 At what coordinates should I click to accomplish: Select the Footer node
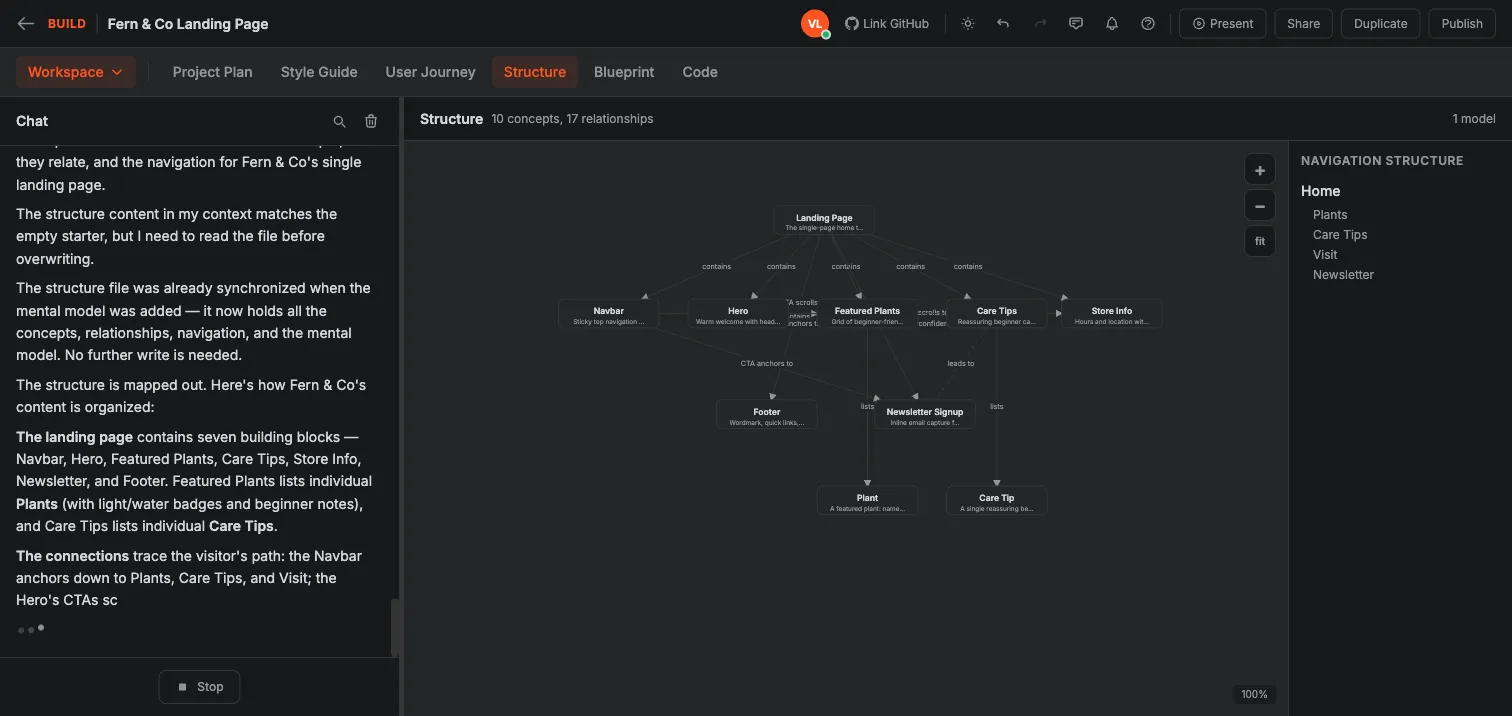tap(766, 415)
